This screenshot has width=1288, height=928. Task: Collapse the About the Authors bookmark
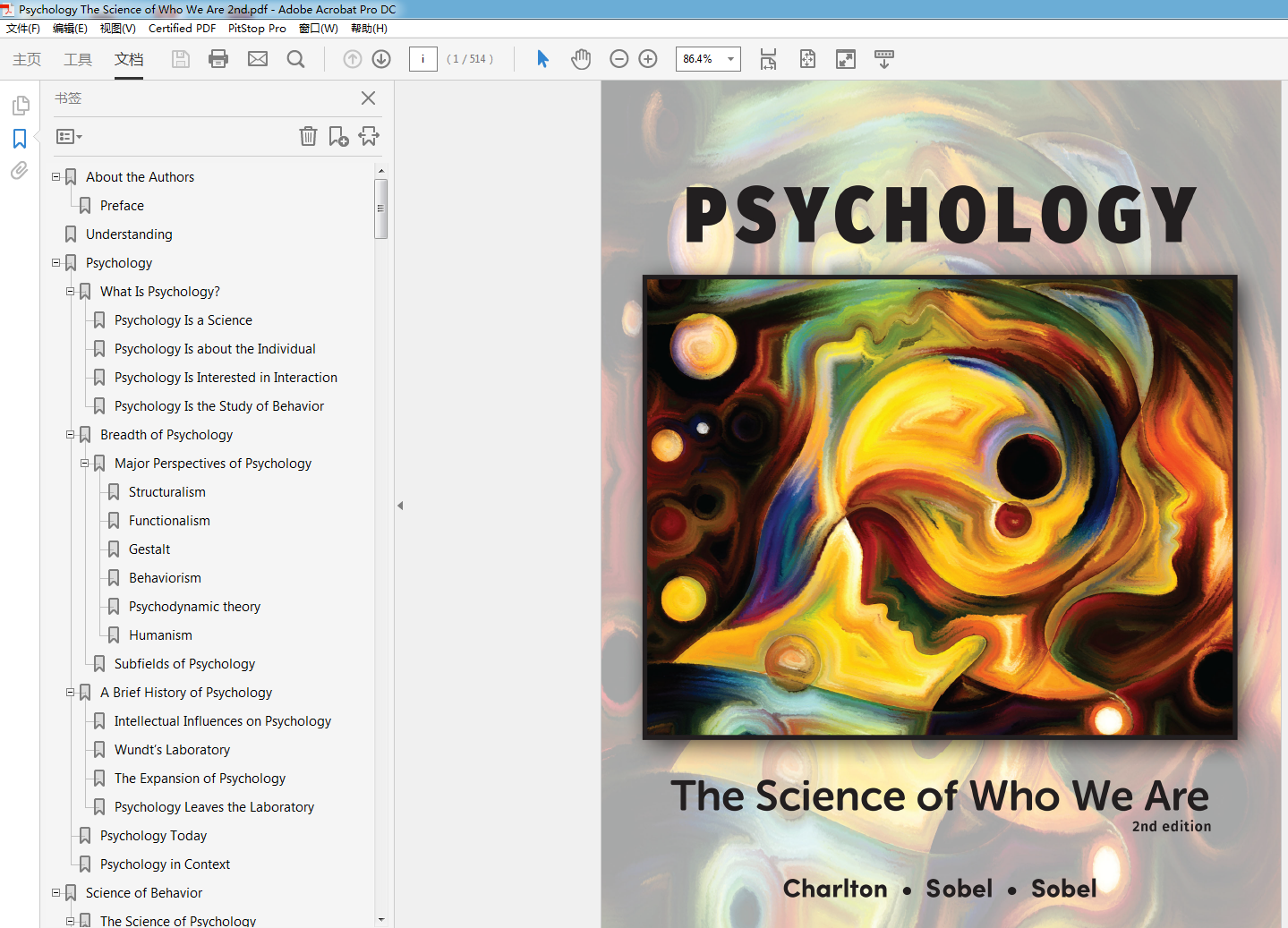(55, 177)
